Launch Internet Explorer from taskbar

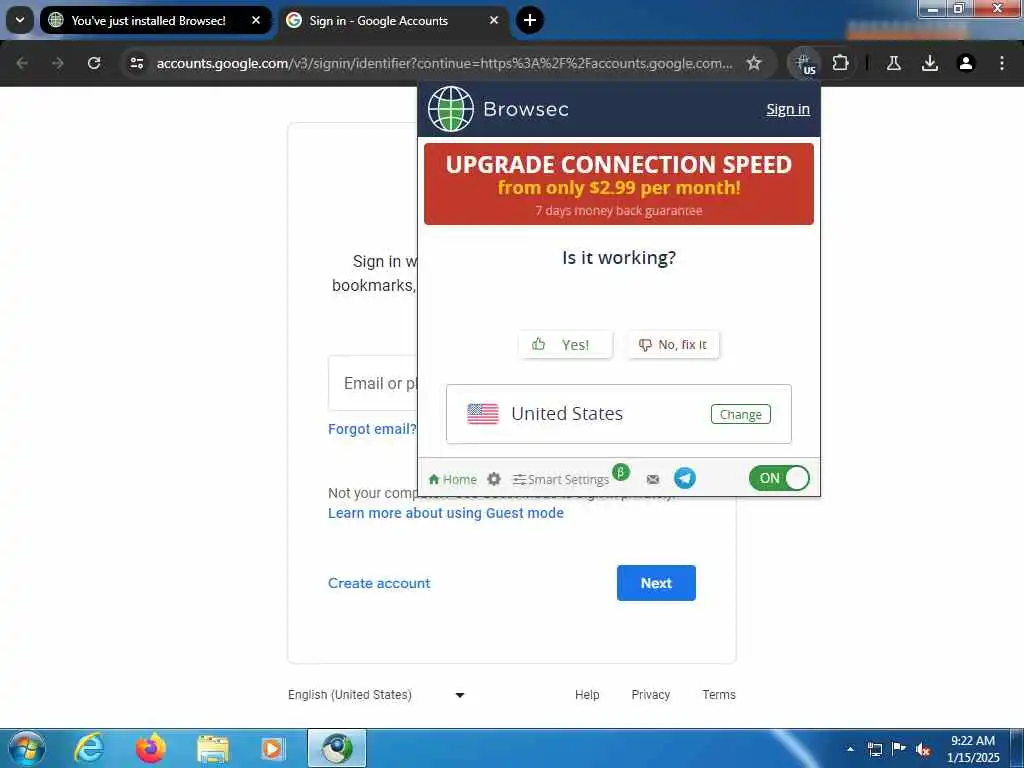89,748
